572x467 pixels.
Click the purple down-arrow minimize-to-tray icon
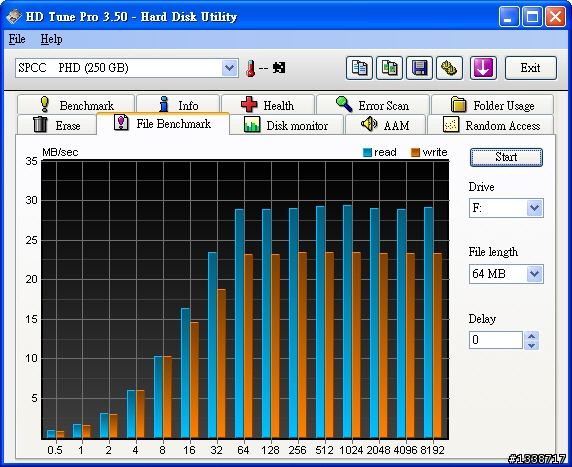[x=483, y=68]
